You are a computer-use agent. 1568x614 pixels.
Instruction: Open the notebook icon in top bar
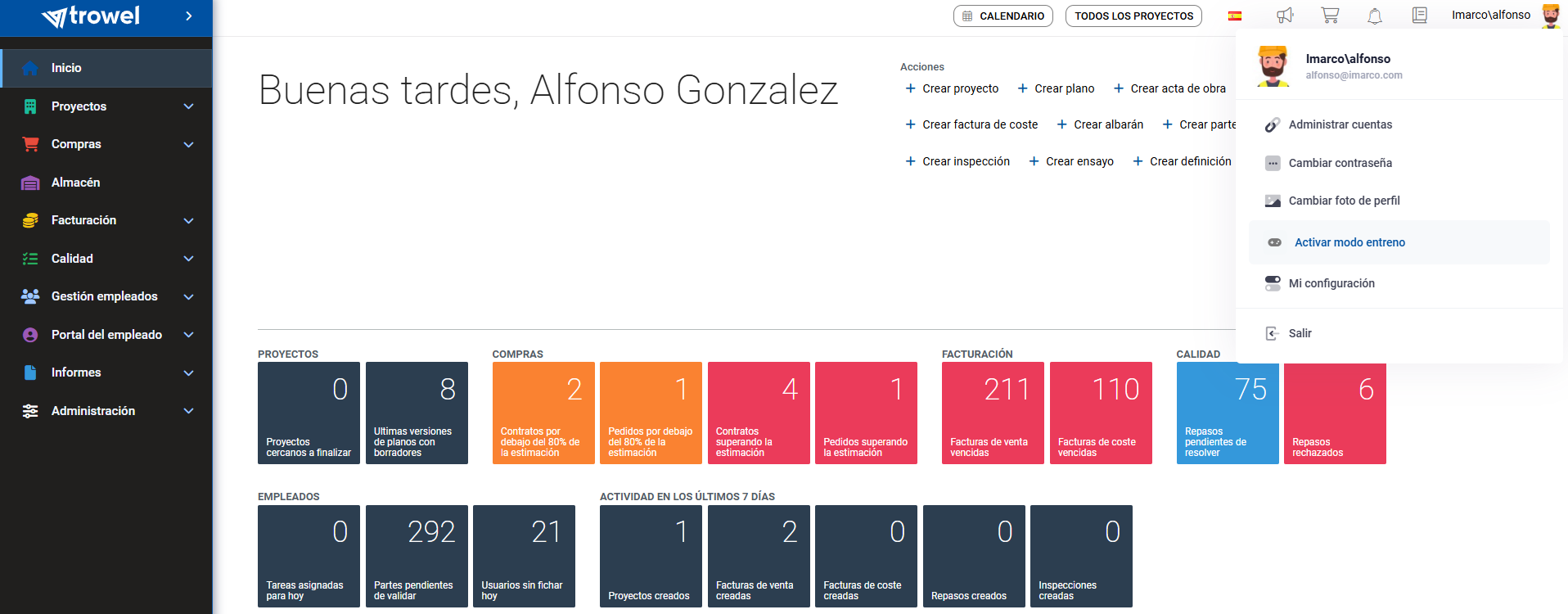tap(1420, 16)
